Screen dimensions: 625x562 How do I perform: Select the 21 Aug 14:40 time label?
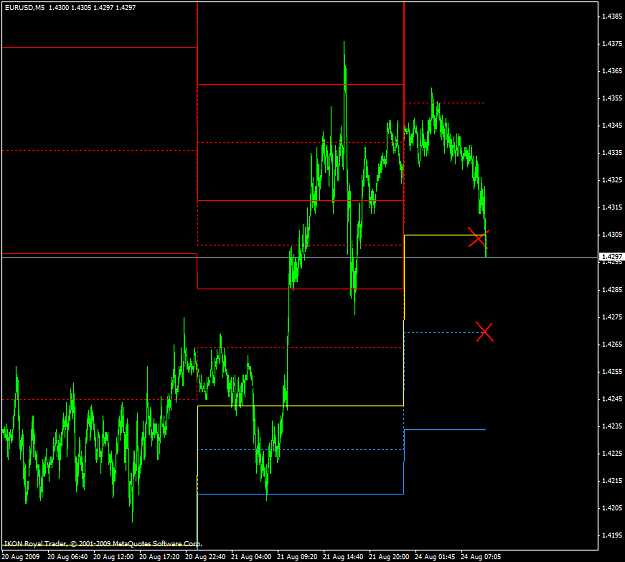(343, 556)
